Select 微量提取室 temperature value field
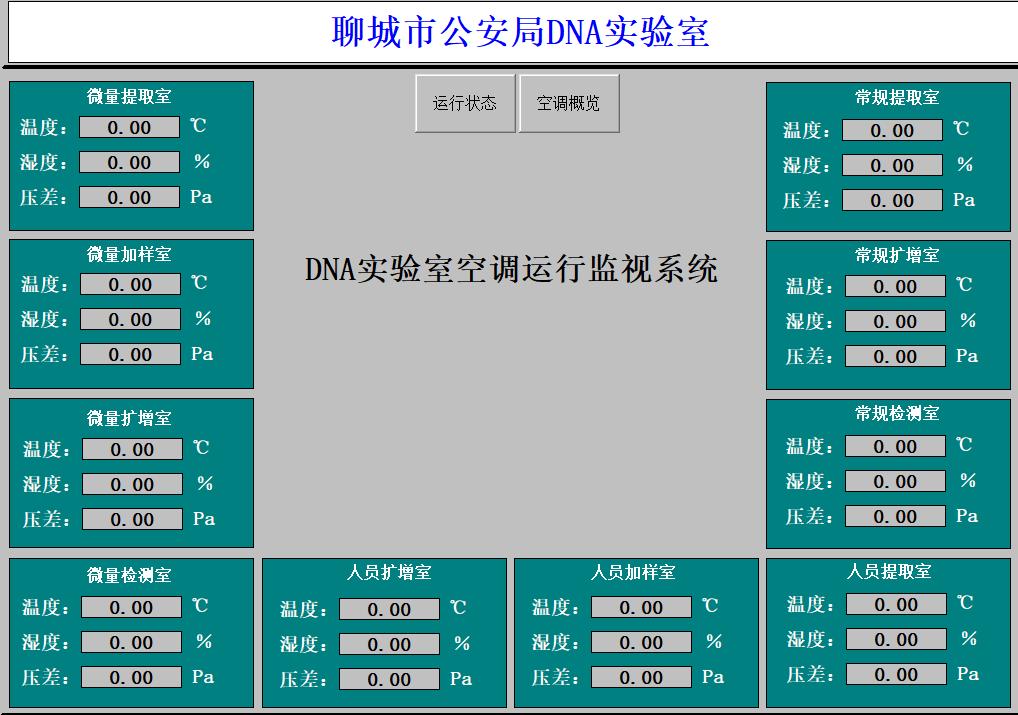 point(129,127)
